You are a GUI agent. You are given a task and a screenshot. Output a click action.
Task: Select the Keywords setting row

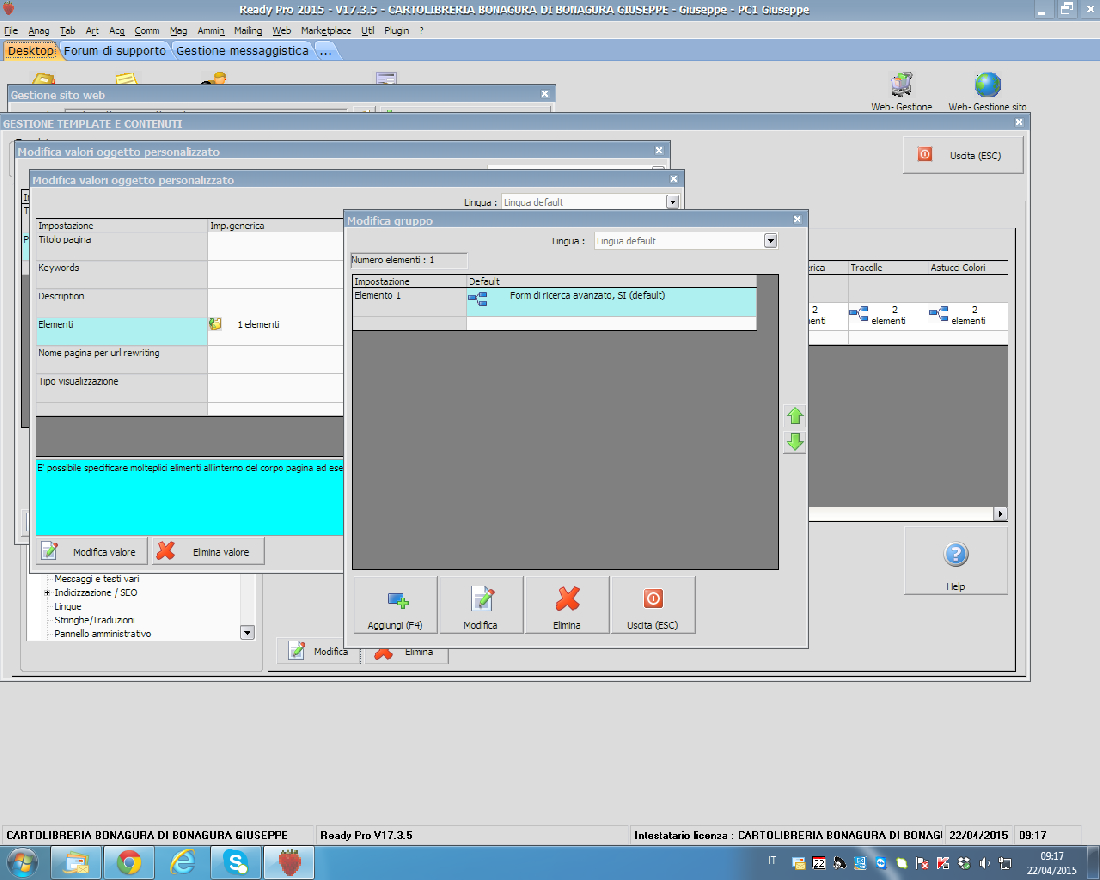pyautogui.click(x=121, y=274)
